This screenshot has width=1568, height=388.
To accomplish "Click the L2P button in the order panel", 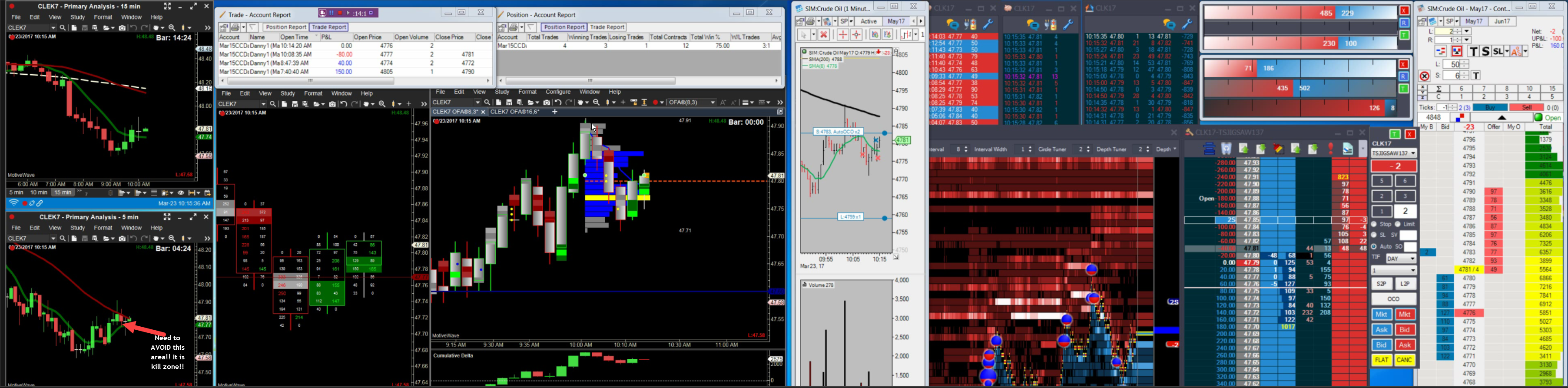I will 1405,284.
